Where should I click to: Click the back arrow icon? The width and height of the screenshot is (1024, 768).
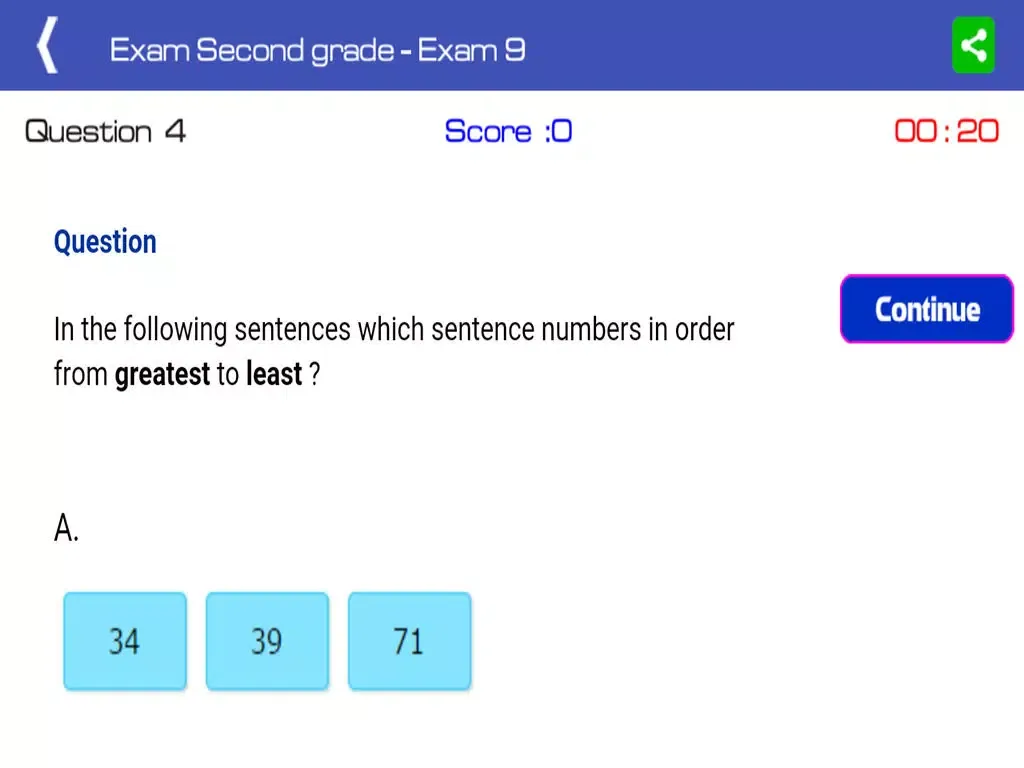tap(46, 44)
